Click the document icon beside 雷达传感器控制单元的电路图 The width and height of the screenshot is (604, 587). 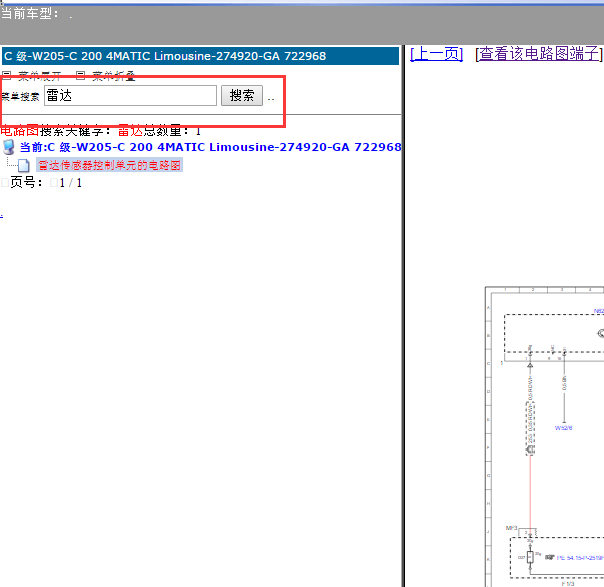tap(23, 165)
